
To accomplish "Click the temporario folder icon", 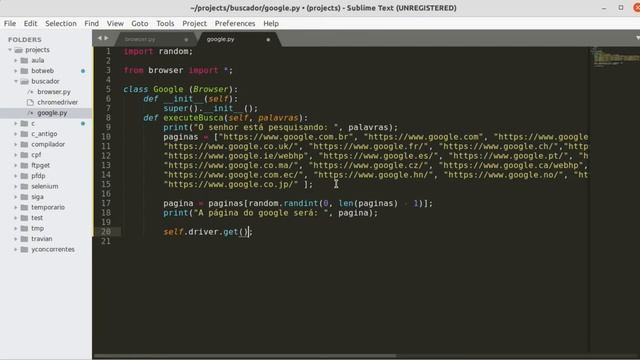I will click(x=24, y=207).
